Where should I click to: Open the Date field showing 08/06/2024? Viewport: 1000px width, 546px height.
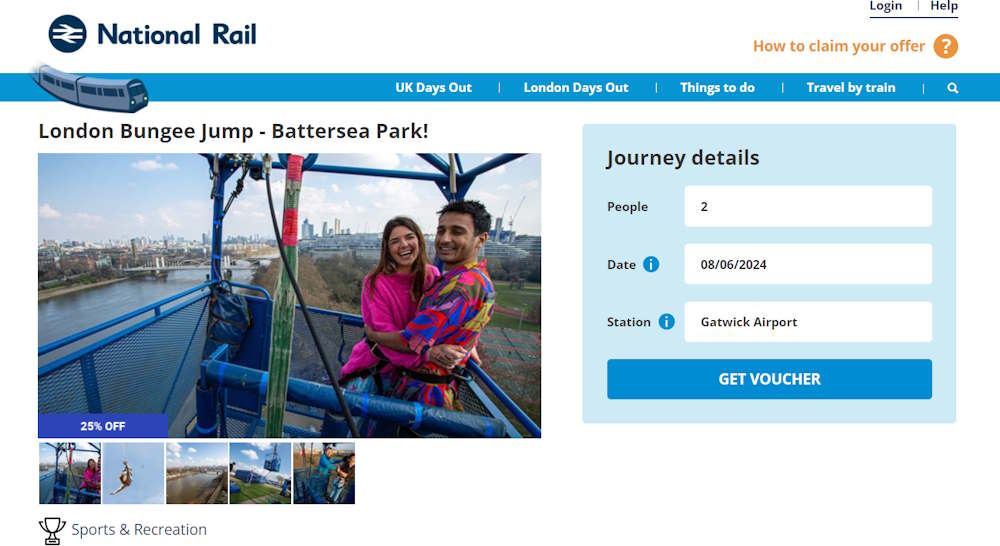pyautogui.click(x=808, y=264)
